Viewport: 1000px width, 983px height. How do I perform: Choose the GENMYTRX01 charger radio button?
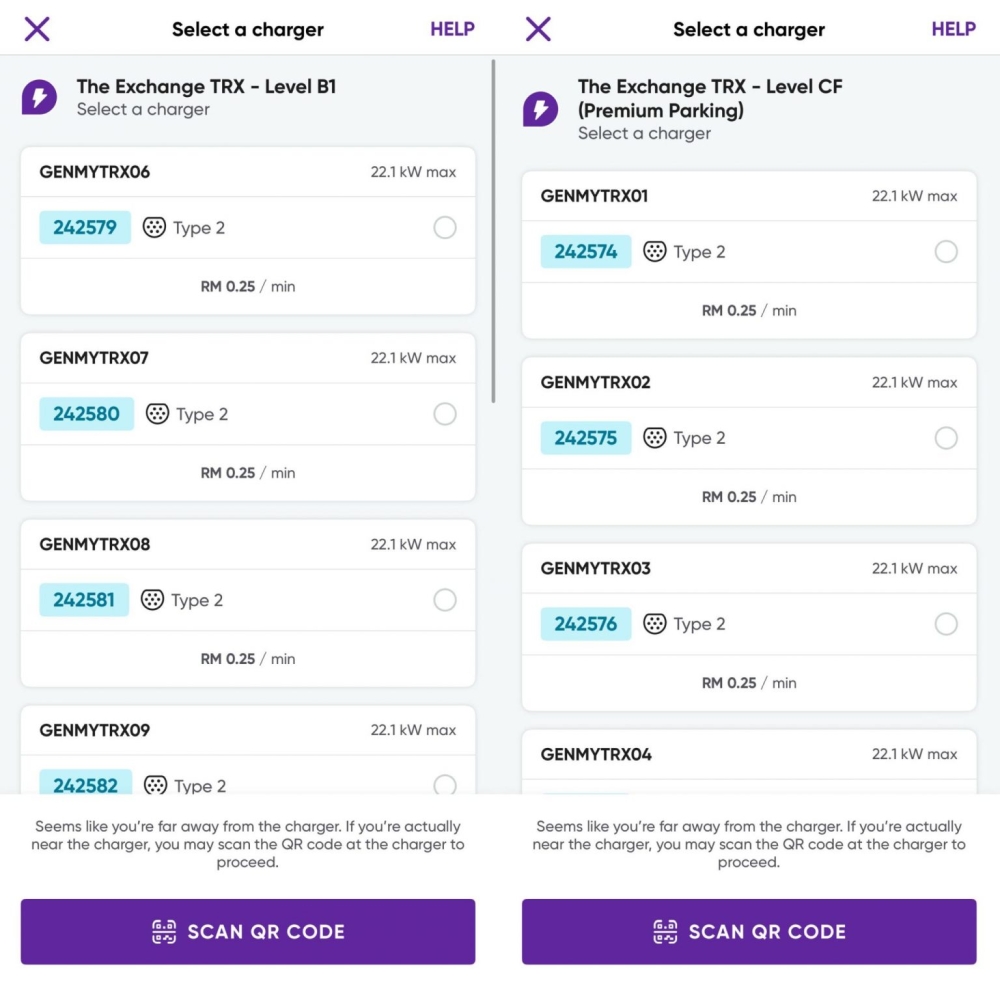coord(946,252)
